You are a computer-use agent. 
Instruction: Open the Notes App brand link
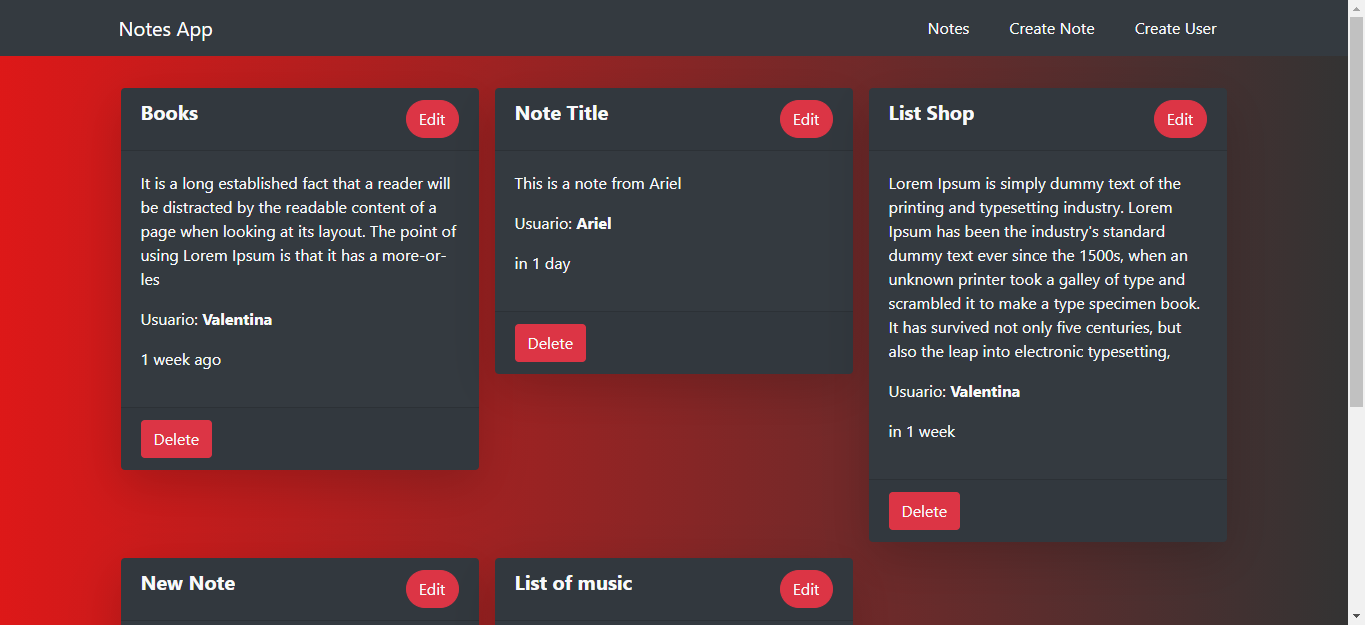coord(165,29)
